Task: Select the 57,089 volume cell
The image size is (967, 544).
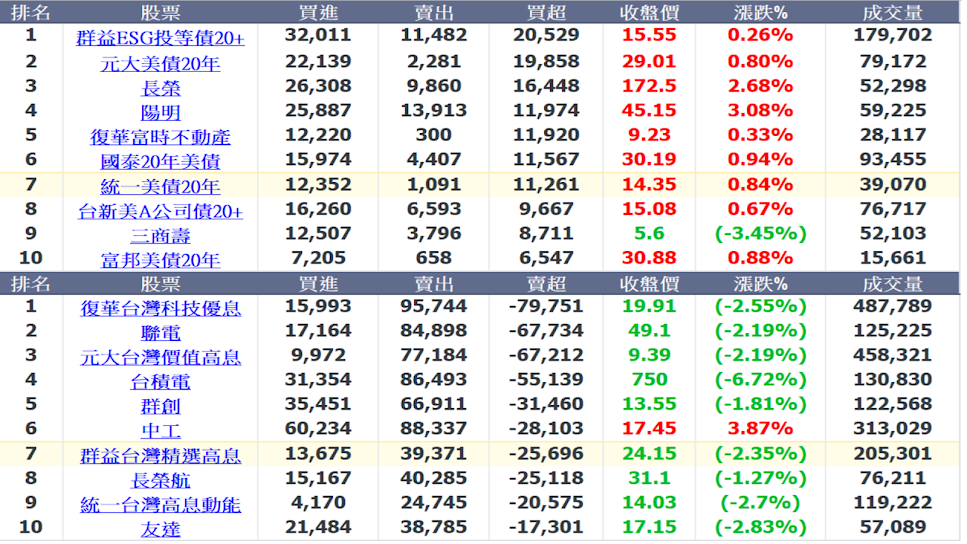Action: [893, 527]
